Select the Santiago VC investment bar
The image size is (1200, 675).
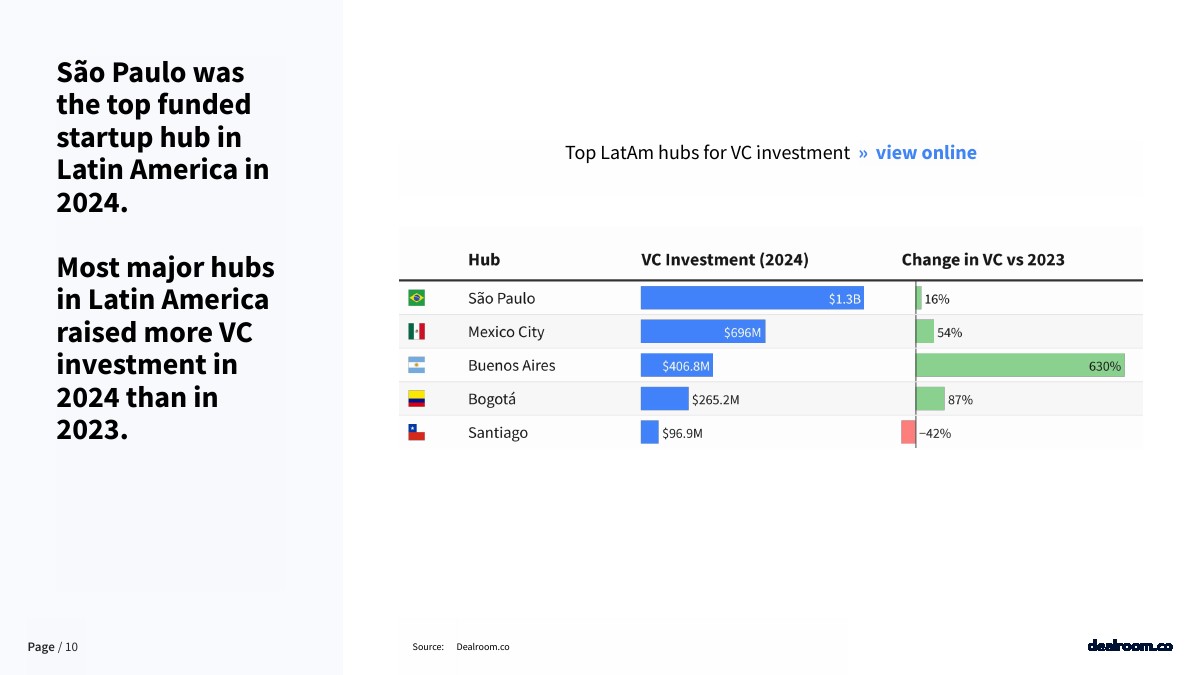click(649, 432)
